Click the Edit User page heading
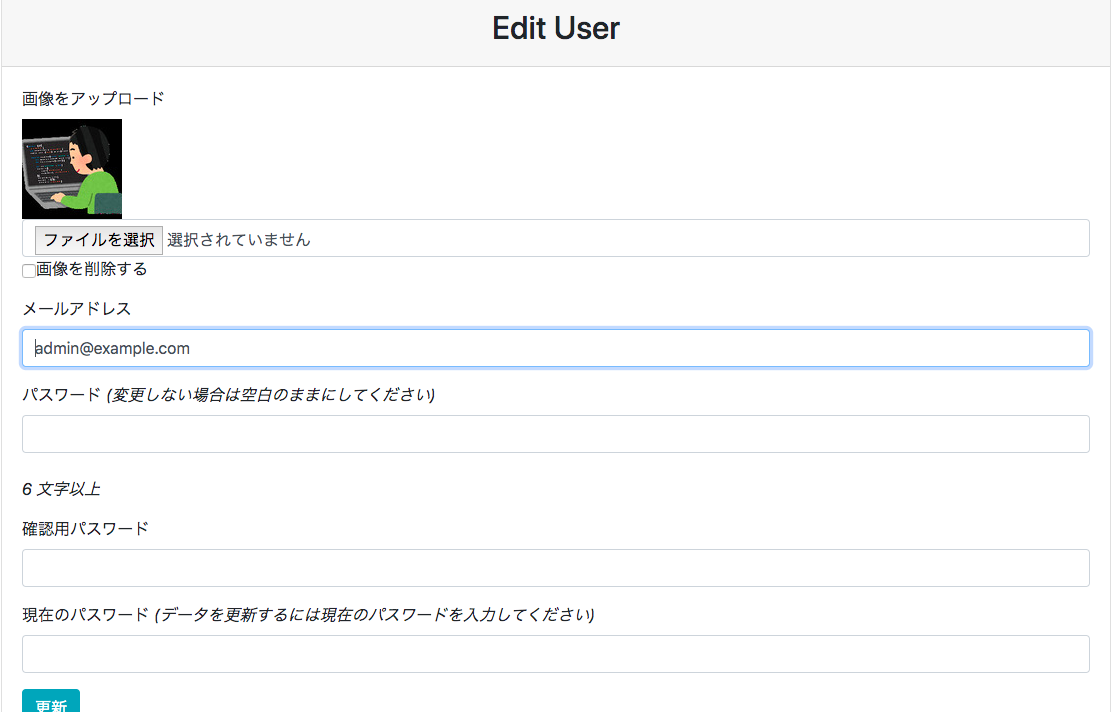This screenshot has width=1116, height=712. (555, 28)
